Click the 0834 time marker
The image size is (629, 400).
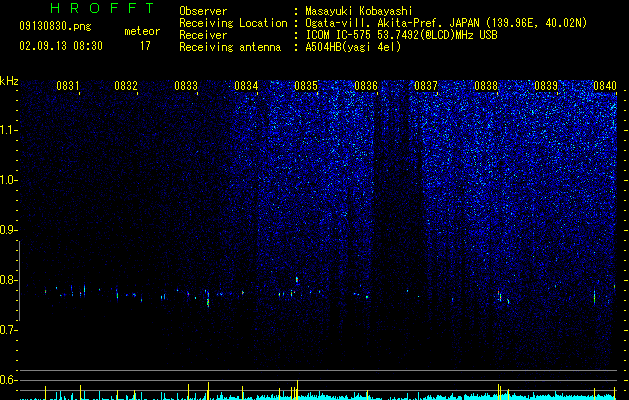[x=246, y=86]
